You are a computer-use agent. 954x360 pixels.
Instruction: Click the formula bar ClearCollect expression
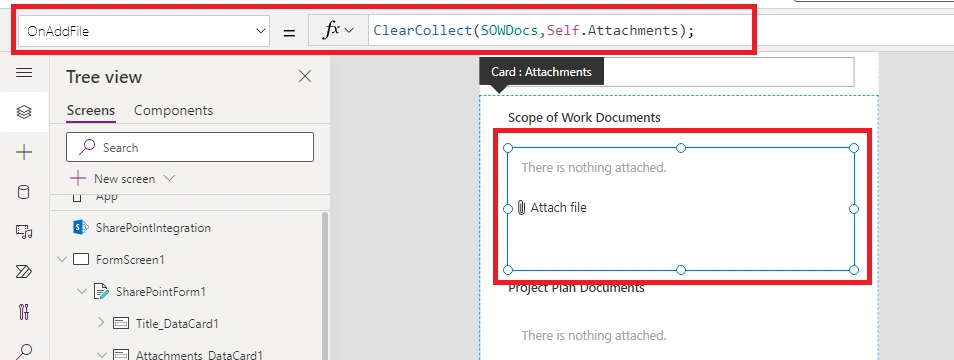534,30
